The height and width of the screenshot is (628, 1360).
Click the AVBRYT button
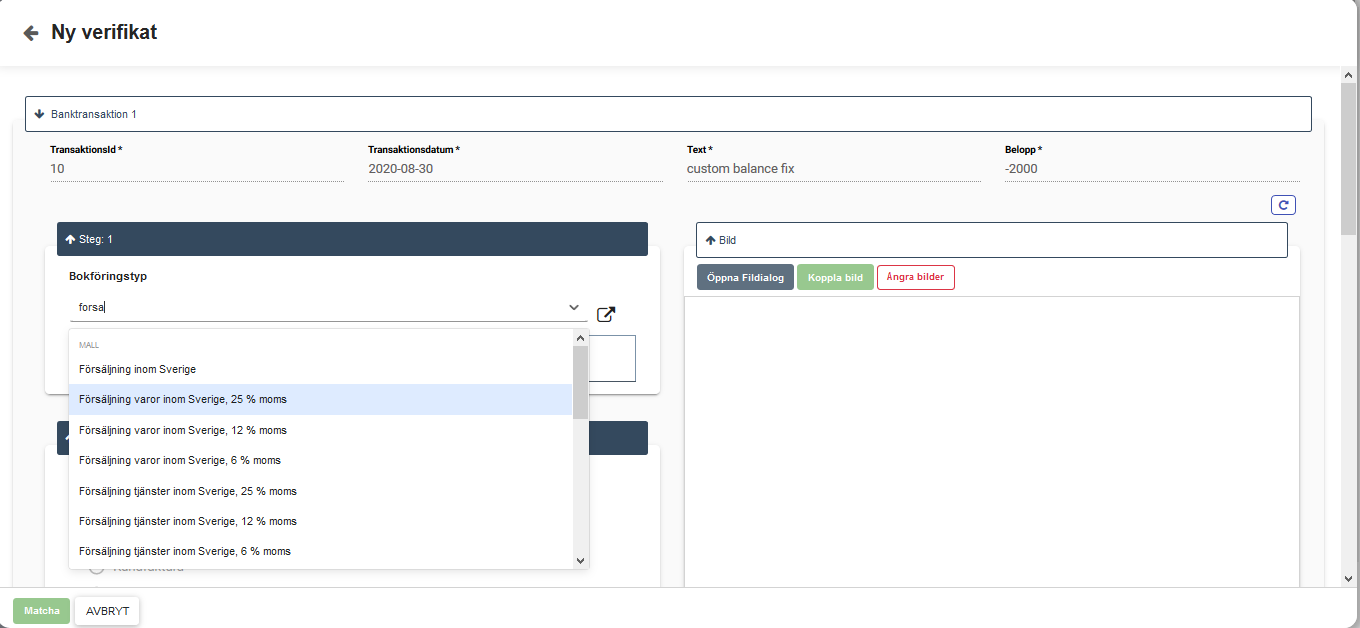click(107, 611)
